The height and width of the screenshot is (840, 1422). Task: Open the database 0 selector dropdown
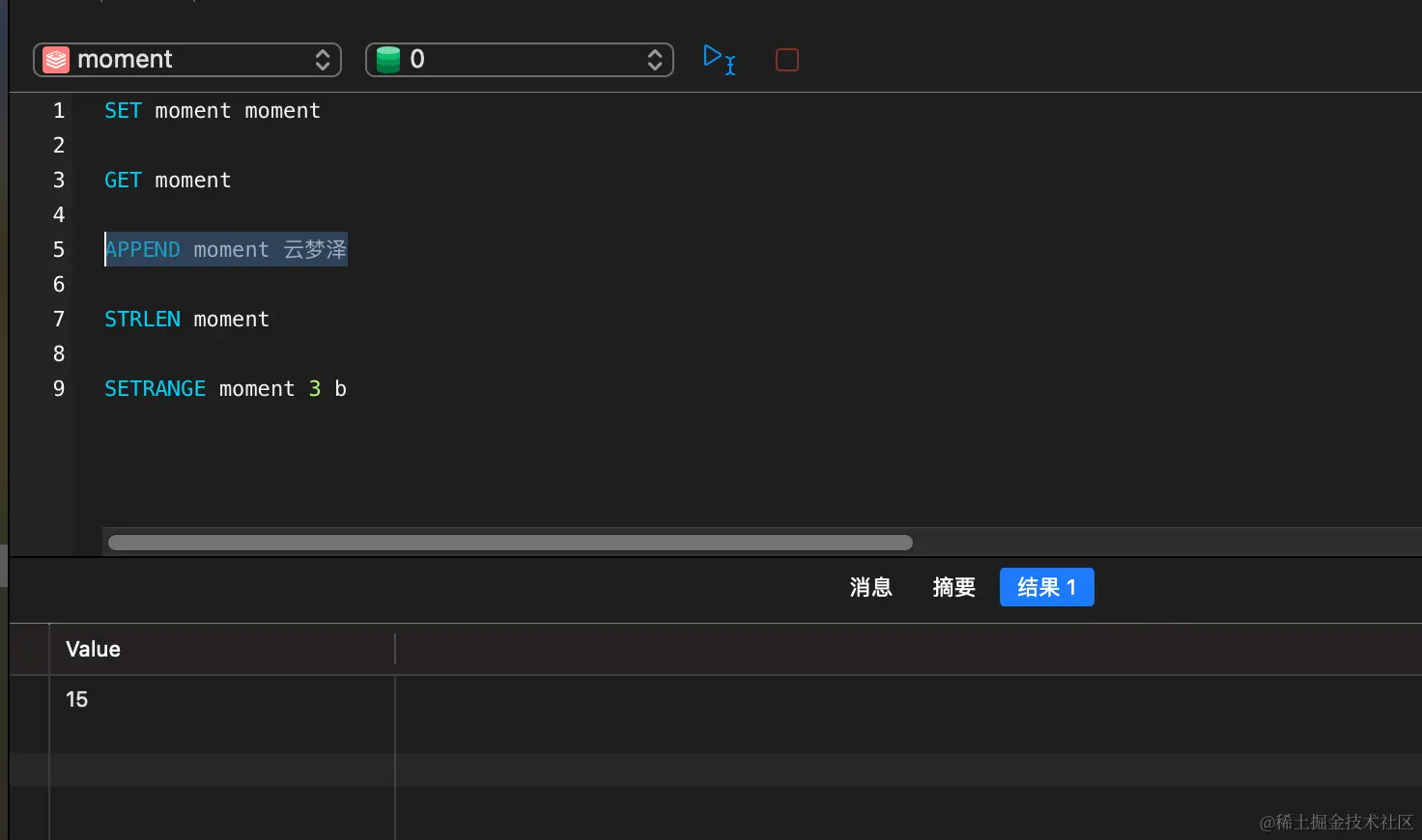(x=520, y=60)
